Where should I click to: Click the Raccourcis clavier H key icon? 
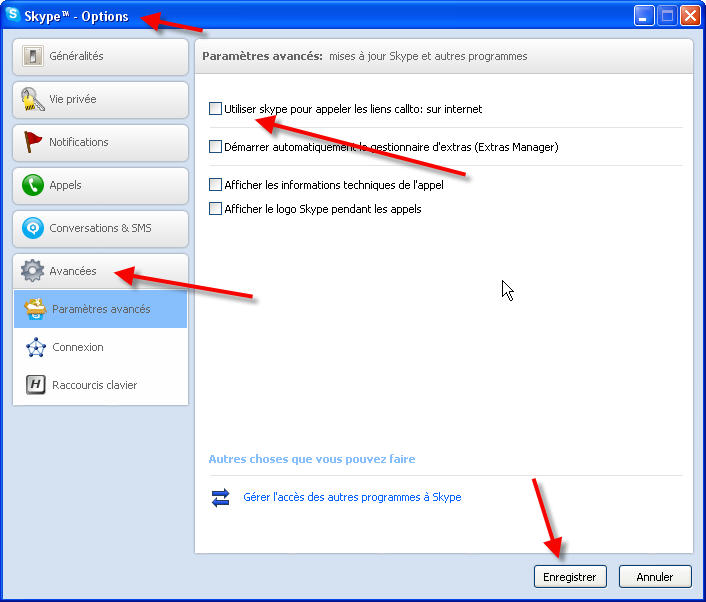coord(36,385)
